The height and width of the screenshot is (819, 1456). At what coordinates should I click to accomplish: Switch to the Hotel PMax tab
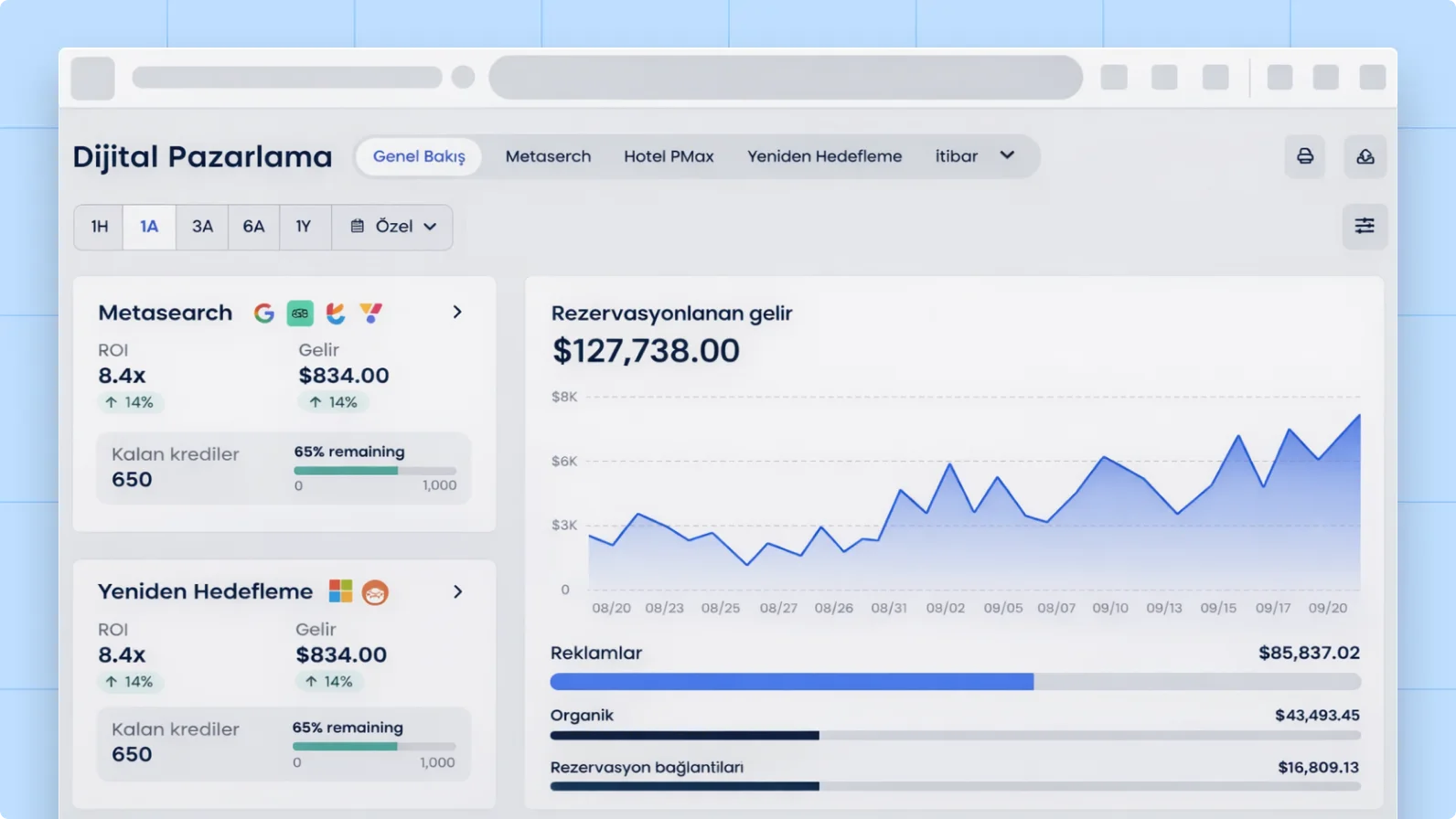click(669, 156)
